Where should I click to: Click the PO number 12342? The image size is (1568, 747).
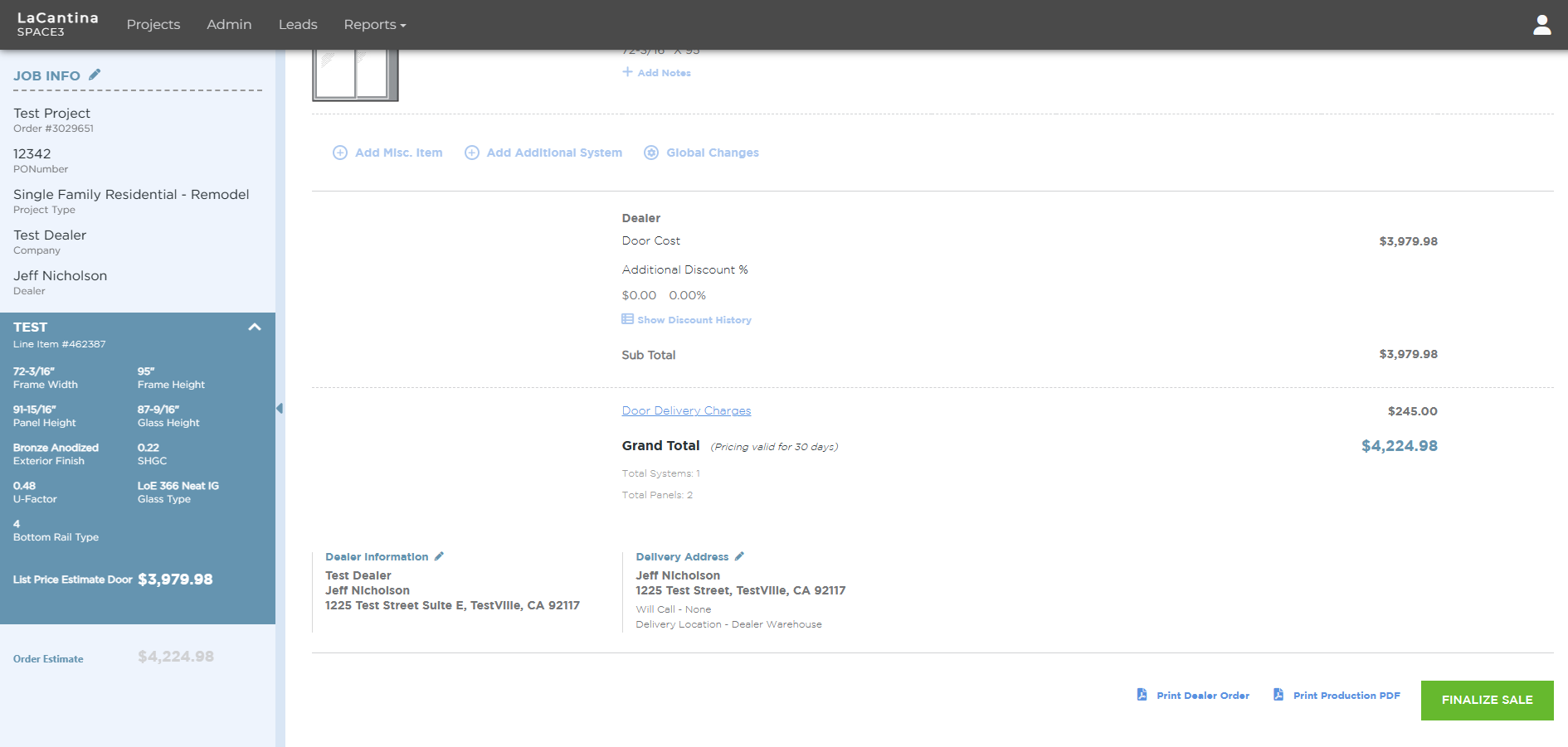pos(32,153)
